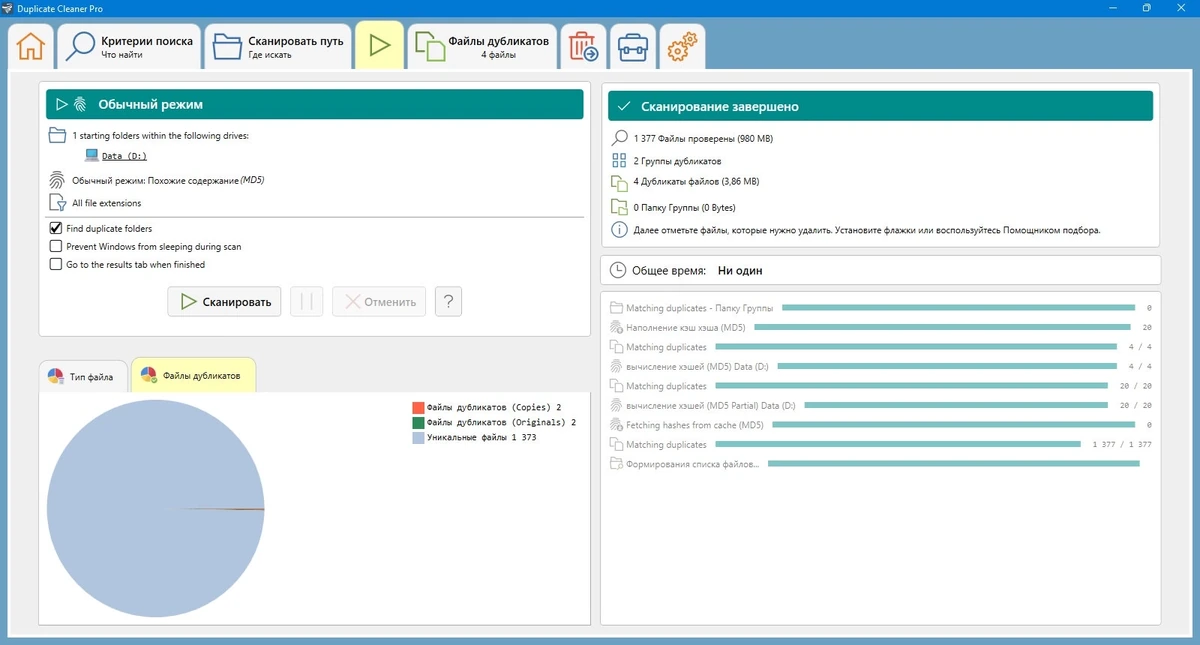Click the fingerprint icon next to Обычный режим MD5
Viewport: 1200px width, 645px height.
[57, 181]
